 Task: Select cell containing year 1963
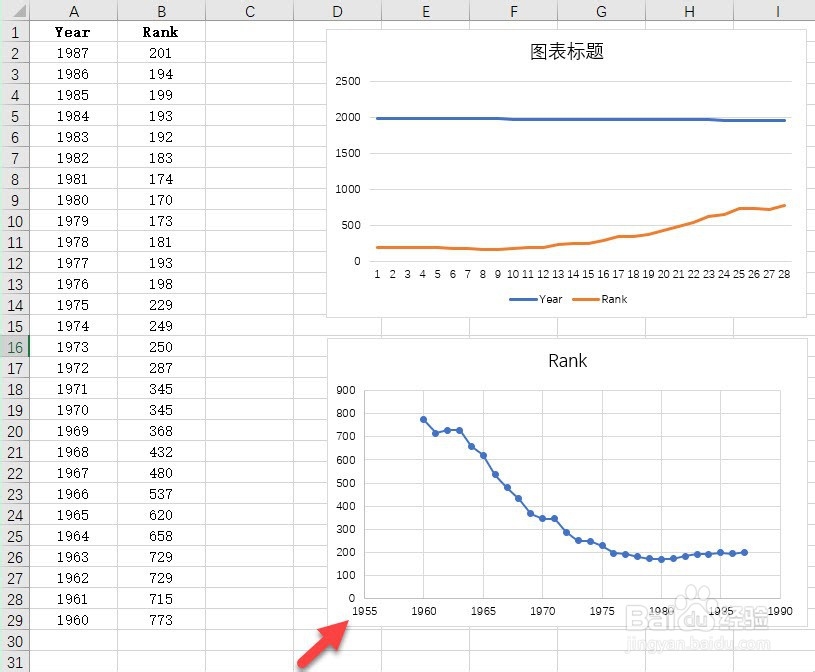73,557
